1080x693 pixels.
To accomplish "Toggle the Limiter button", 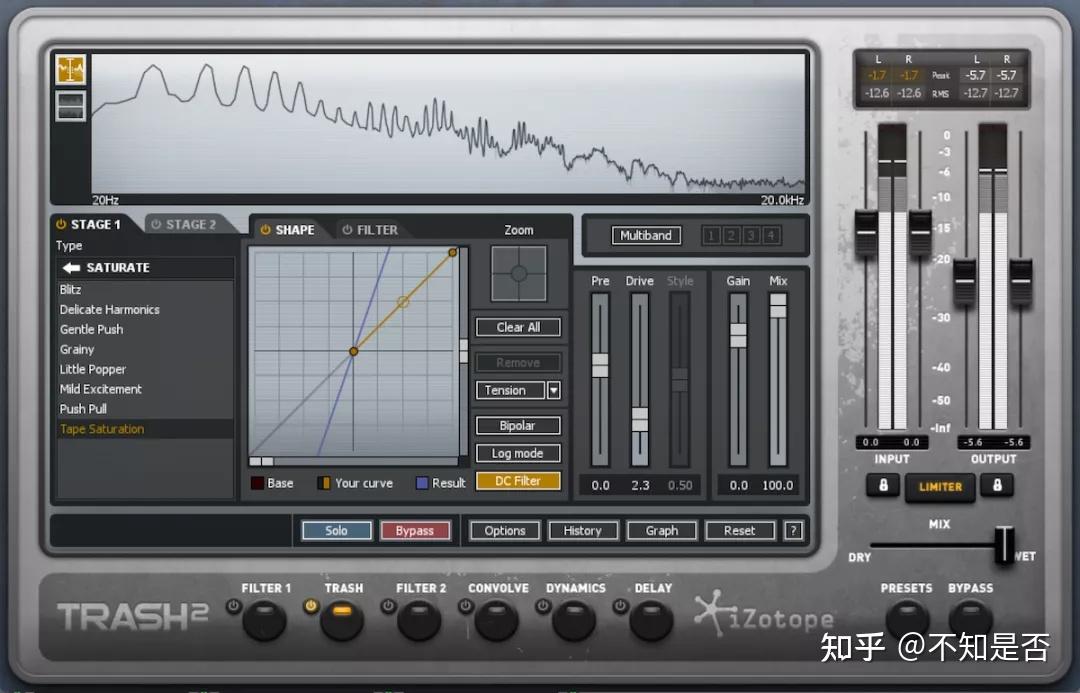I will coord(940,487).
